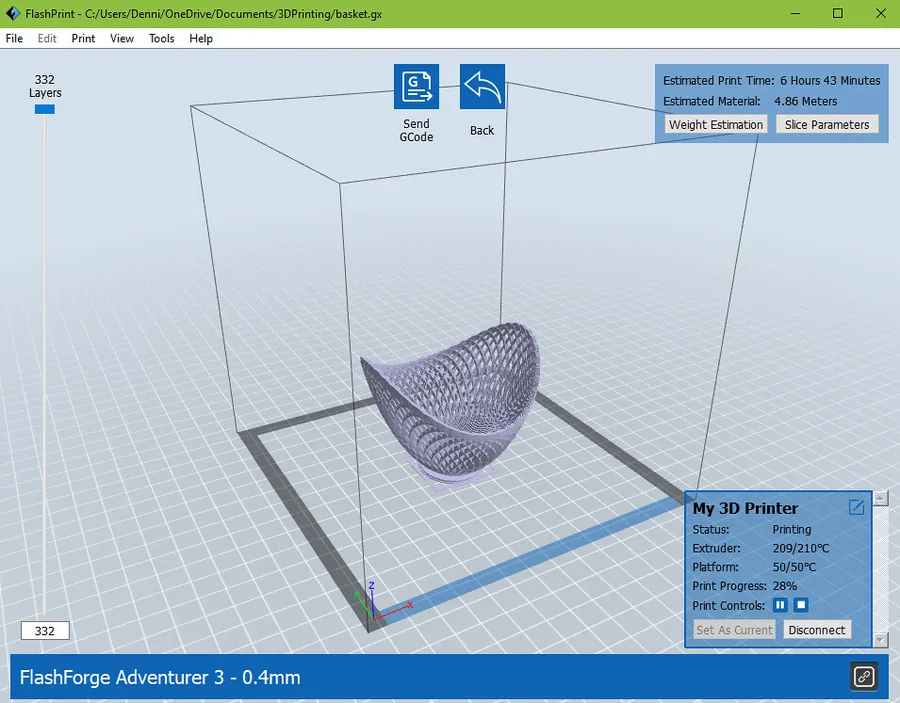Edit My 3D Printer name icon
The width and height of the screenshot is (900, 703).
(x=856, y=507)
